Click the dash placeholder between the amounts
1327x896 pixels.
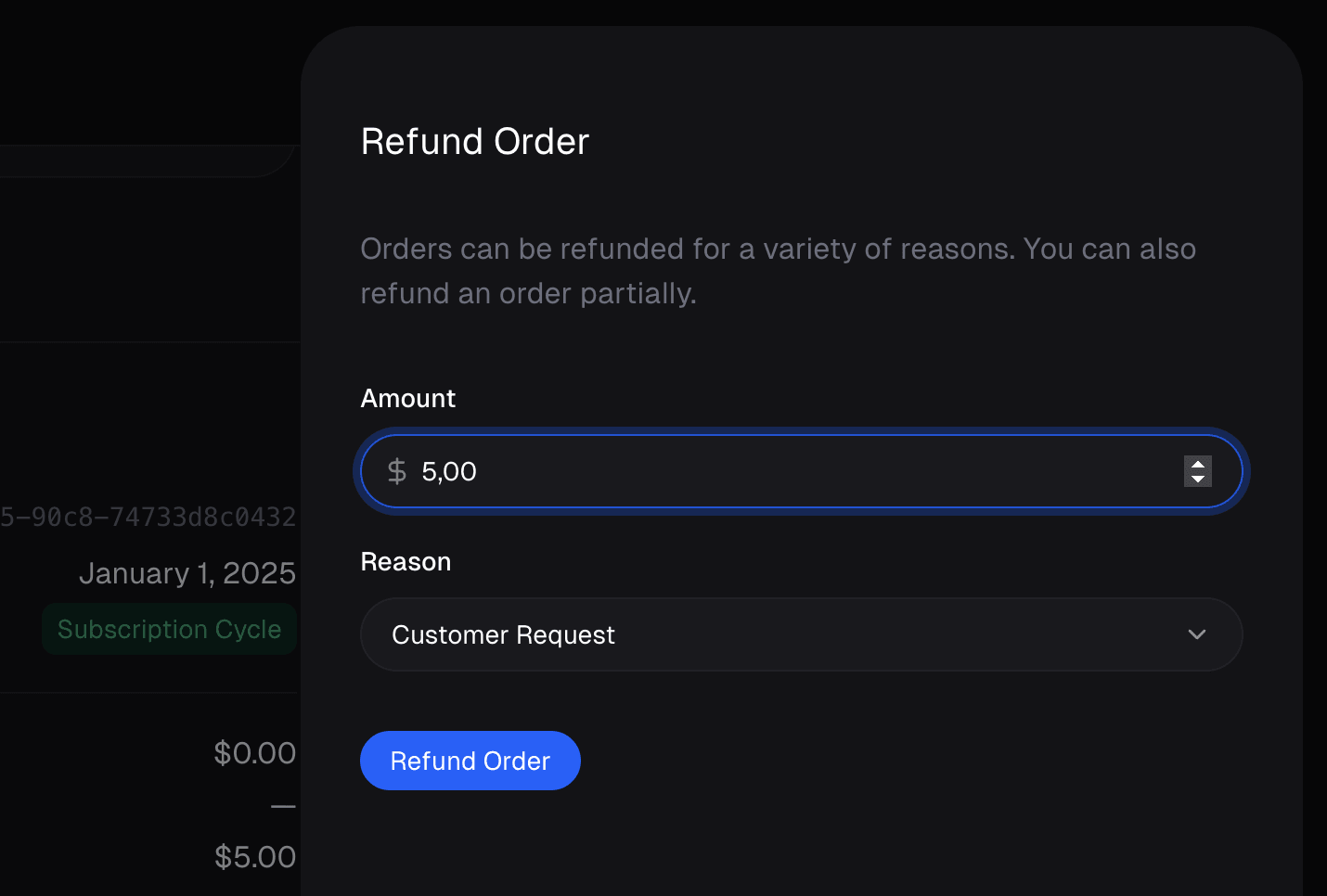pos(283,807)
